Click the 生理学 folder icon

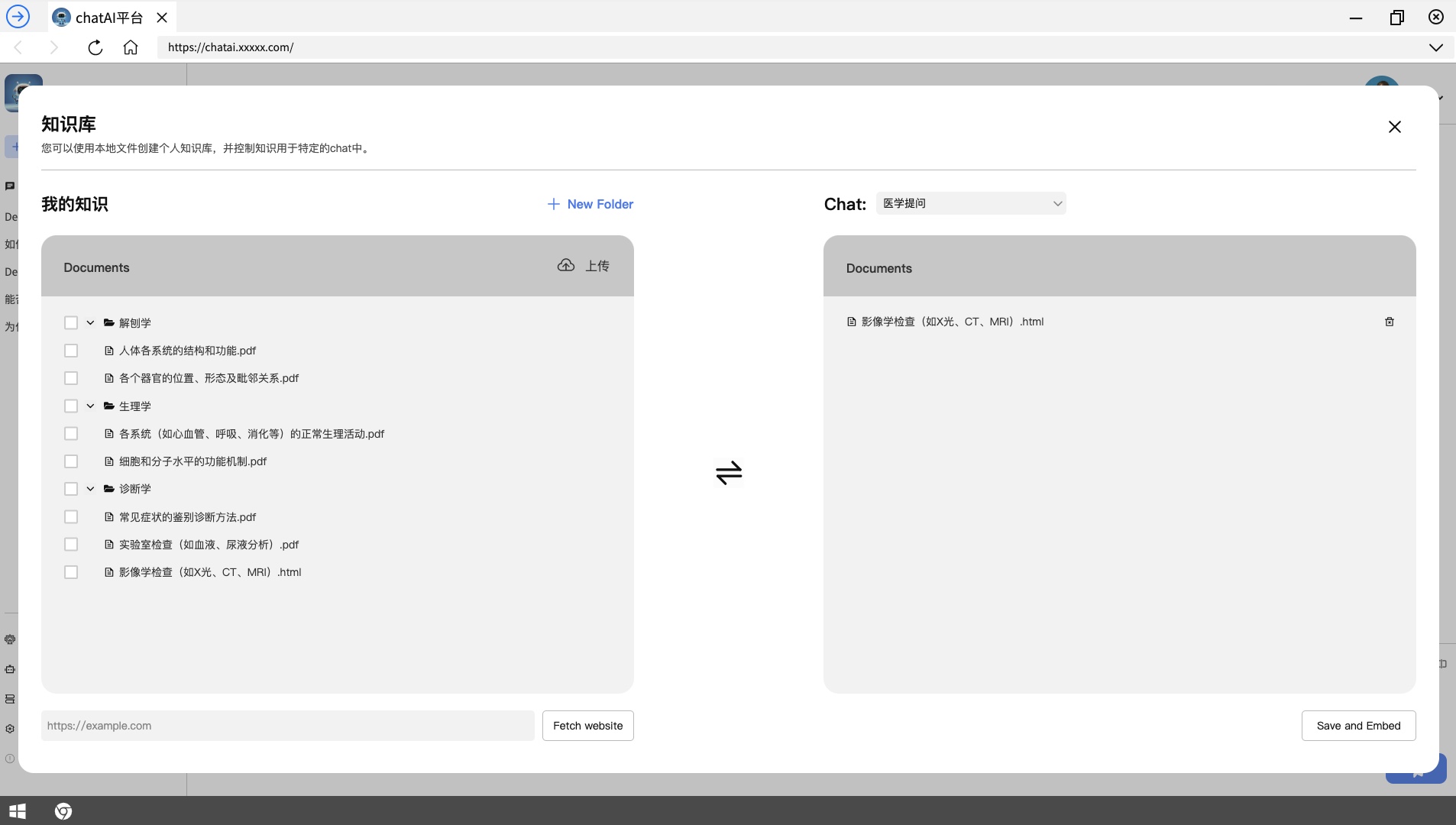108,406
